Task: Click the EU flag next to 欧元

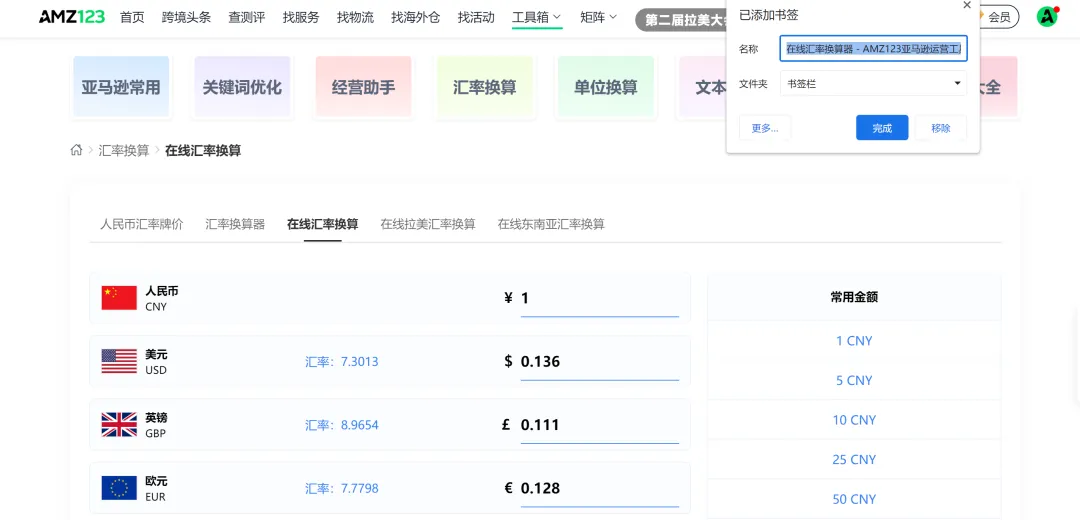Action: (119, 488)
